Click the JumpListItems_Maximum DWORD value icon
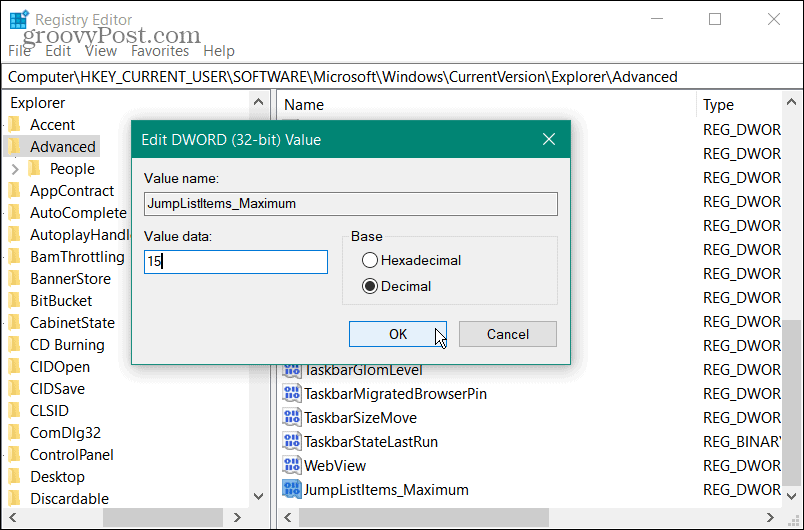Image resolution: width=804 pixels, height=530 pixels. click(292, 489)
